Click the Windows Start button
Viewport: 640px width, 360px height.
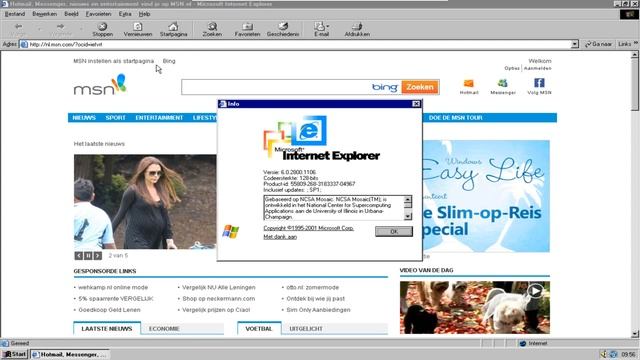[x=14, y=354]
